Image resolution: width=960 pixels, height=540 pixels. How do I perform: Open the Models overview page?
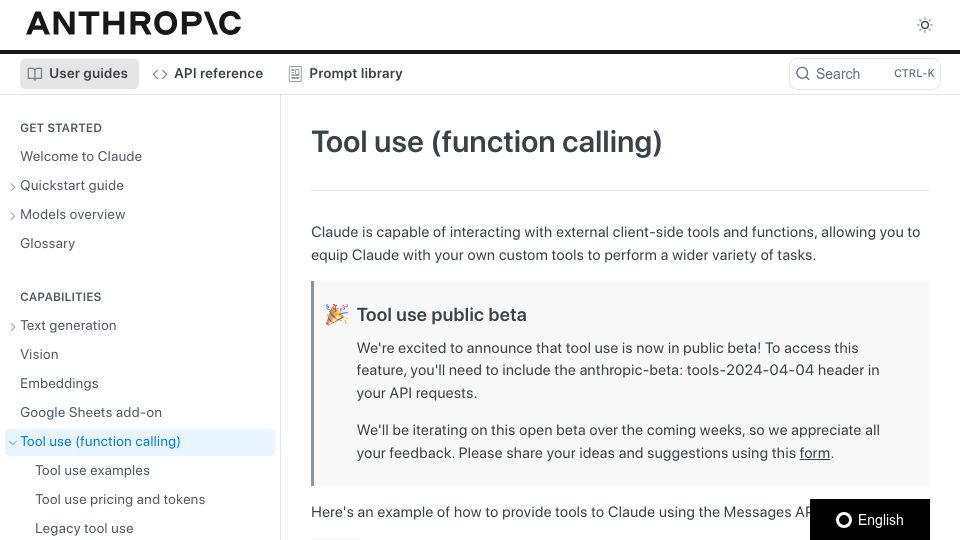(x=72, y=214)
